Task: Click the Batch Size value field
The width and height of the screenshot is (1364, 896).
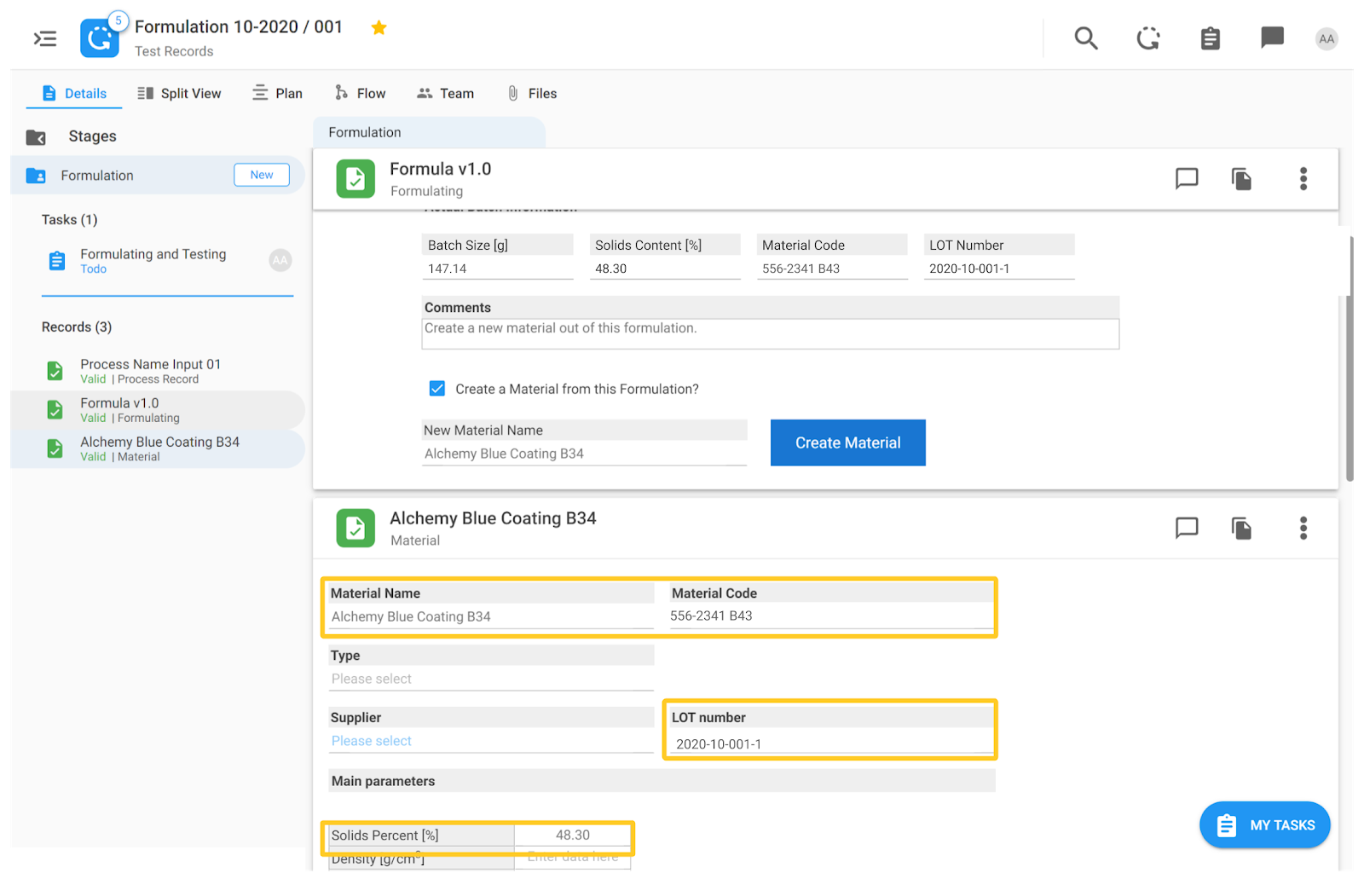Action: pos(498,269)
